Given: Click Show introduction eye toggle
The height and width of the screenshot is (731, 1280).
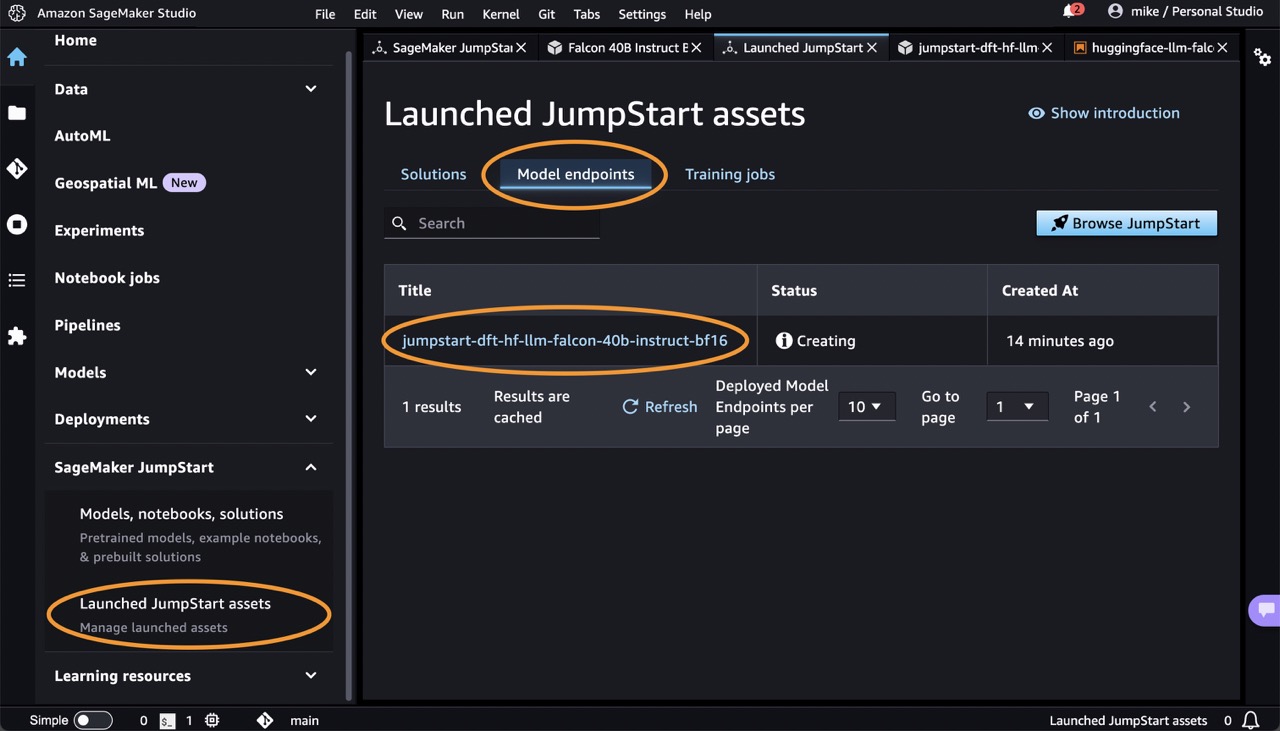Looking at the screenshot, I should point(1104,113).
